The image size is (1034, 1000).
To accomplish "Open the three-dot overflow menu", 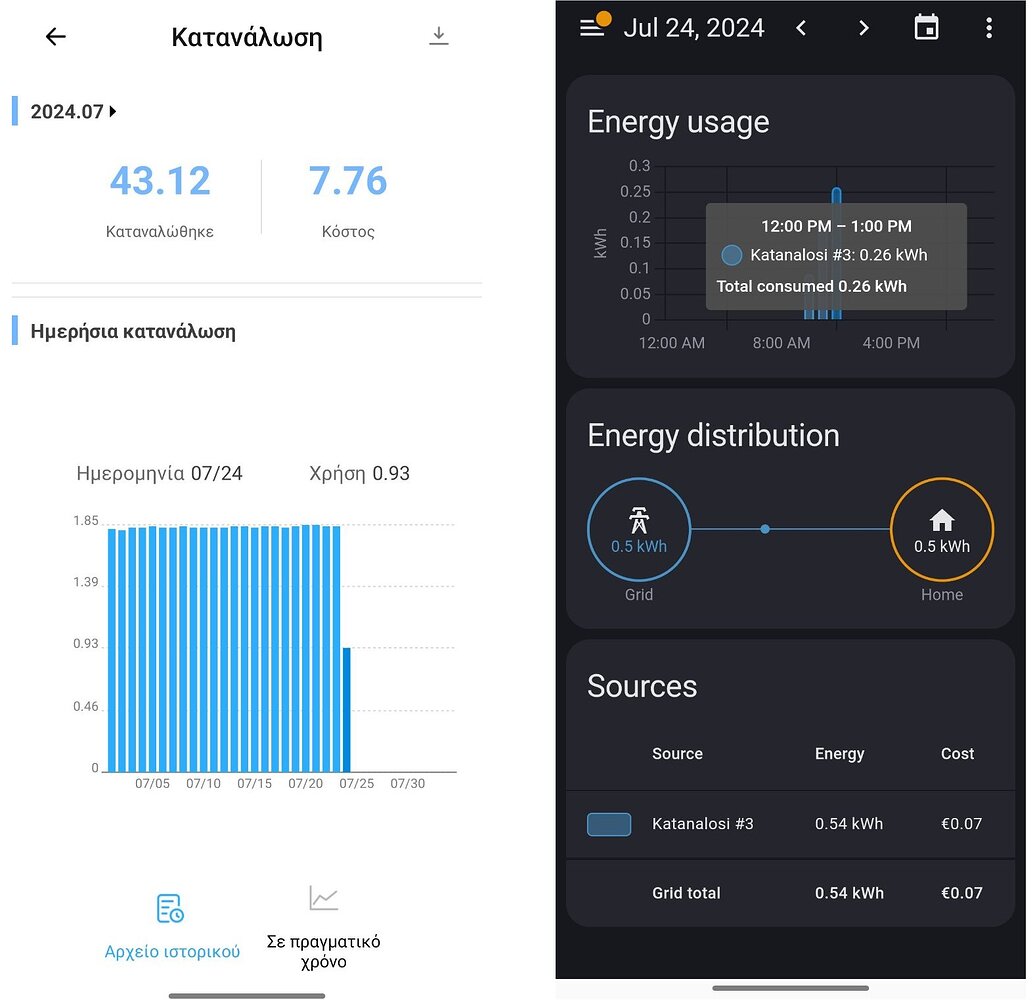I will coord(989,28).
